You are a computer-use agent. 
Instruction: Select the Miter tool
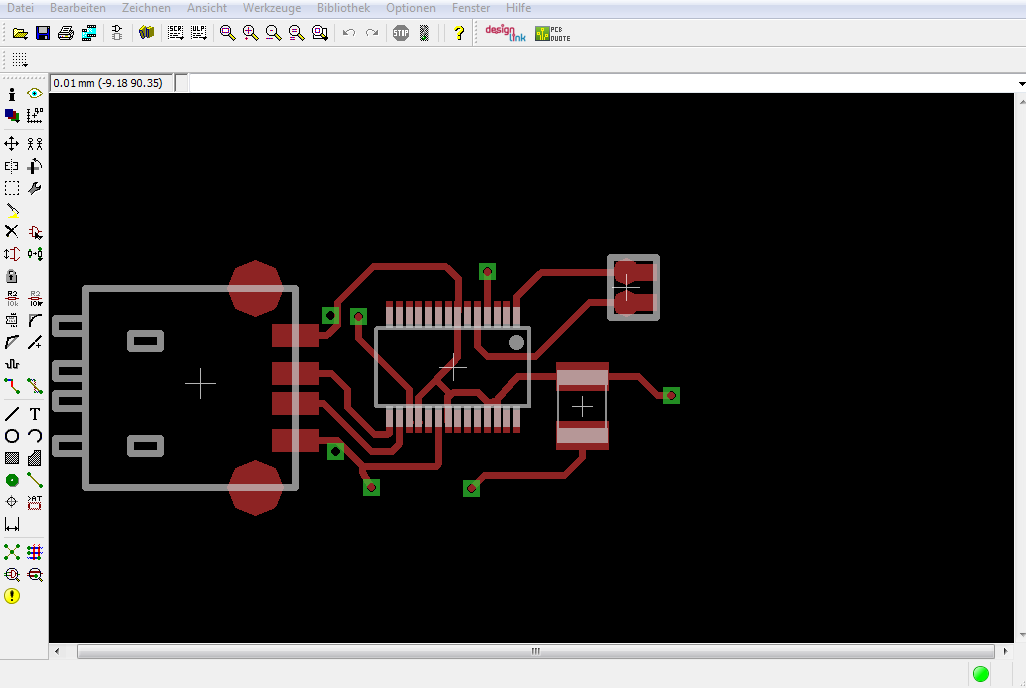coord(35,320)
